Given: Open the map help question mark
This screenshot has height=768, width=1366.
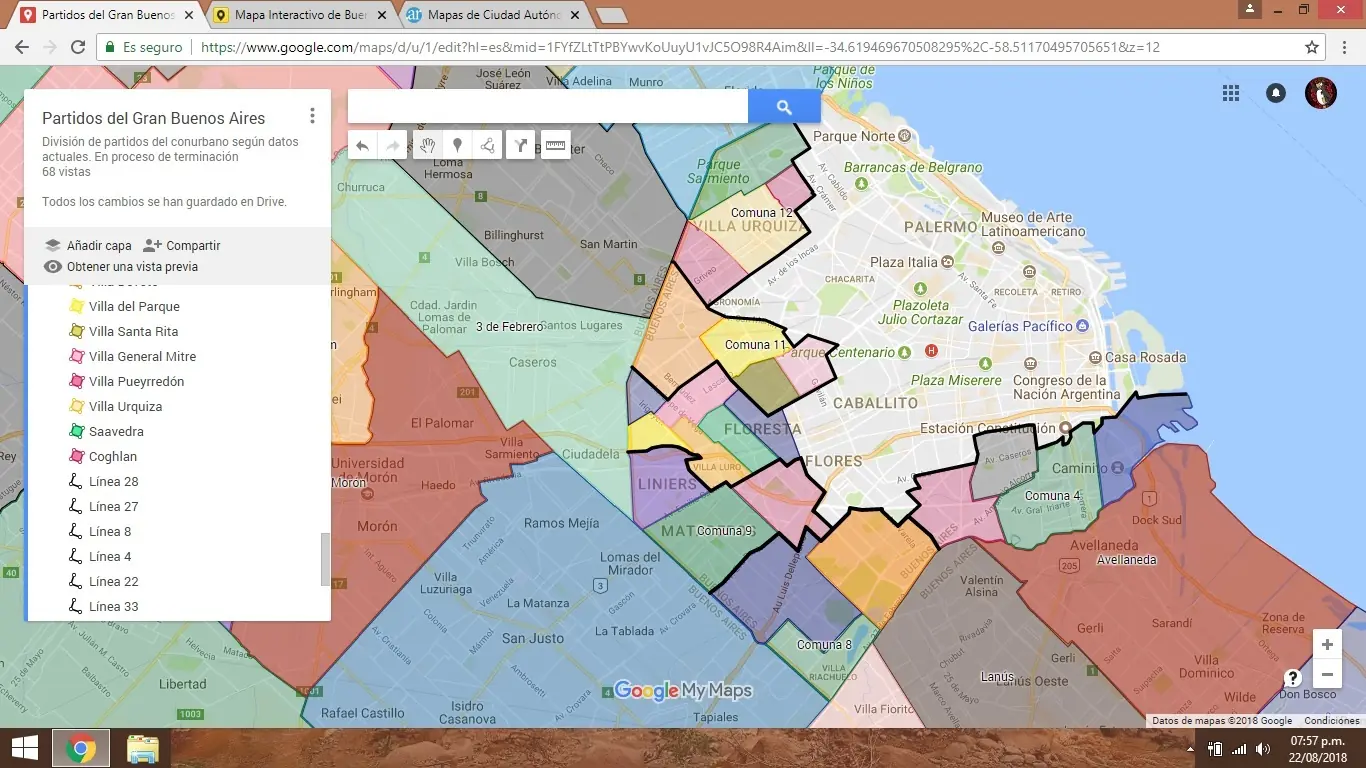Looking at the screenshot, I should (x=1292, y=678).
